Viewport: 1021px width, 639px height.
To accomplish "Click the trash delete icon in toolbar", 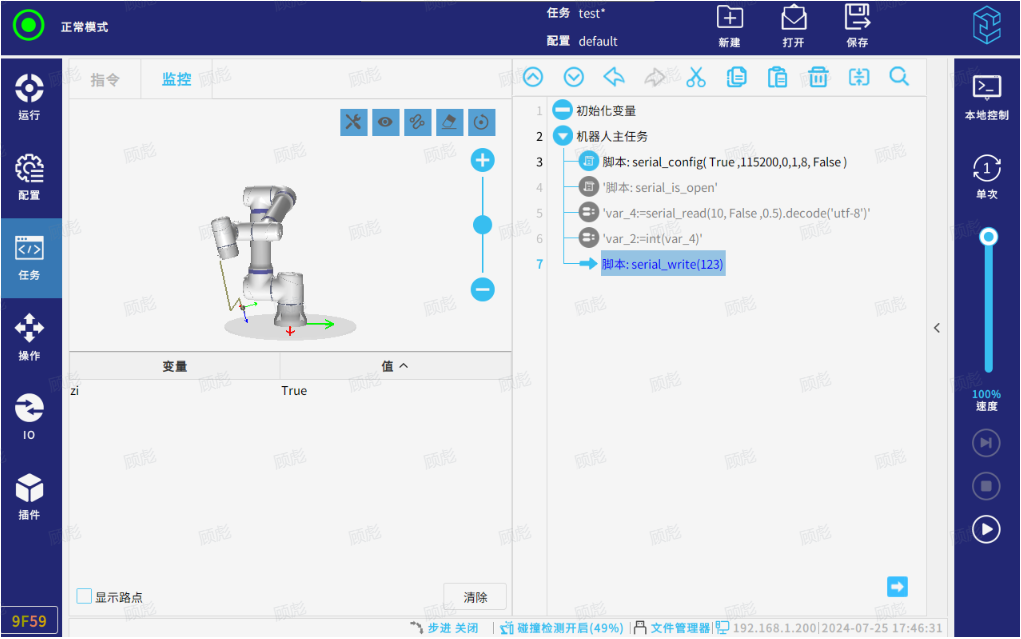I will (818, 77).
